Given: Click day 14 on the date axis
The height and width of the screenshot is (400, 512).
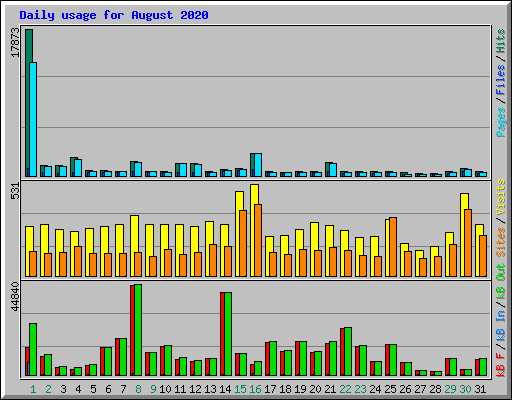Looking at the screenshot, I should coord(225,389).
